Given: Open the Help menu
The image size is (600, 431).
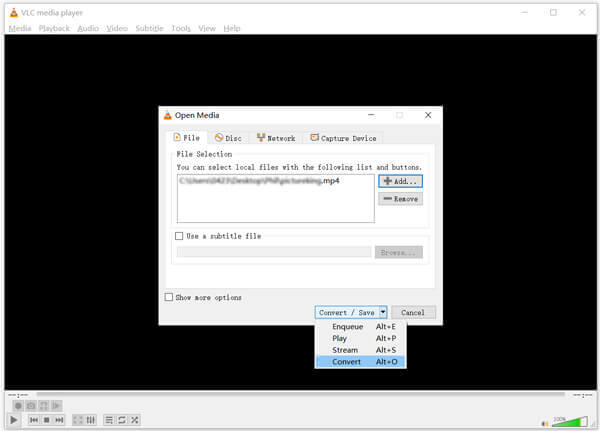Looking at the screenshot, I should pyautogui.click(x=232, y=28).
